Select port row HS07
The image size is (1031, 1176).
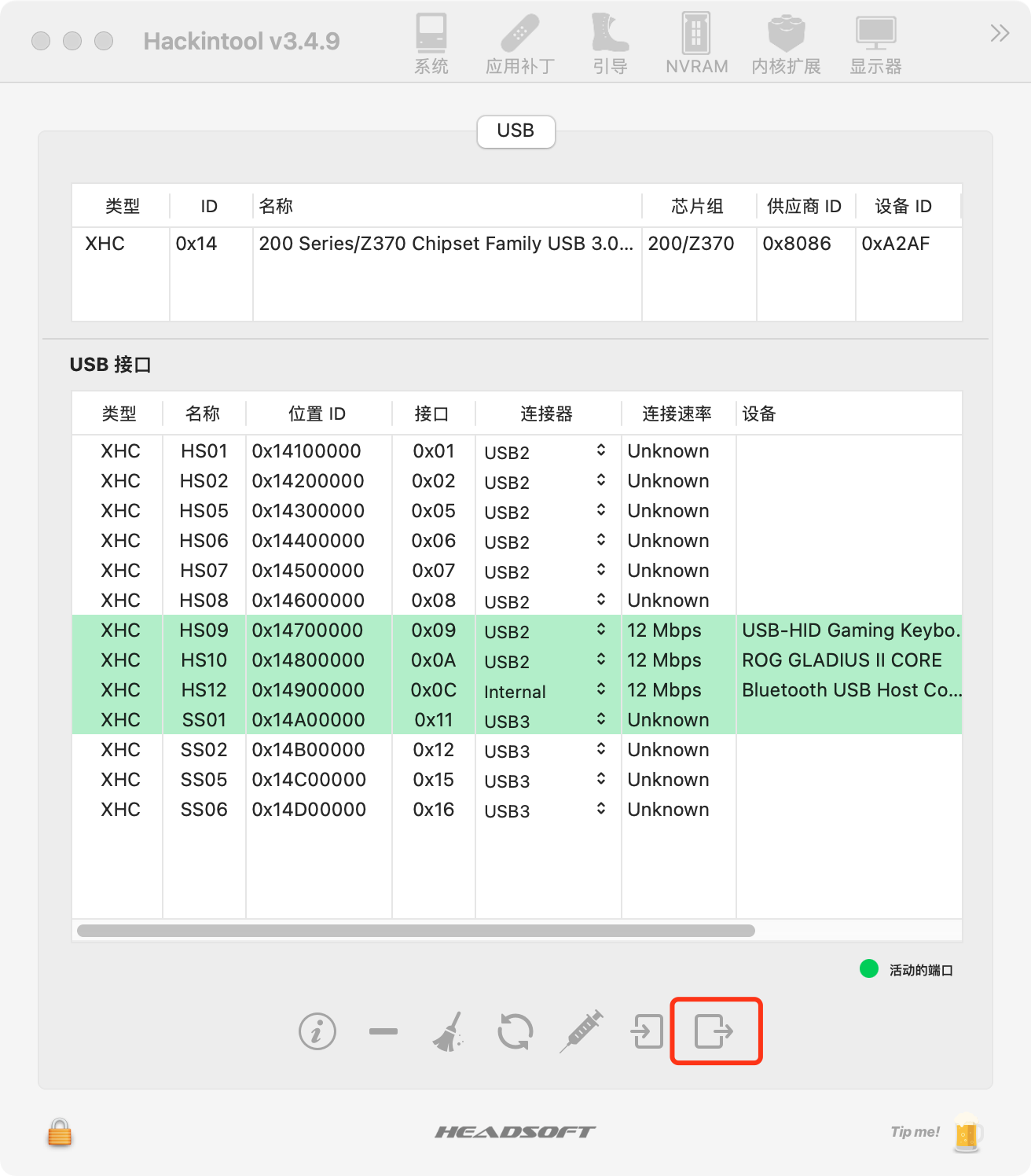pyautogui.click(x=517, y=570)
